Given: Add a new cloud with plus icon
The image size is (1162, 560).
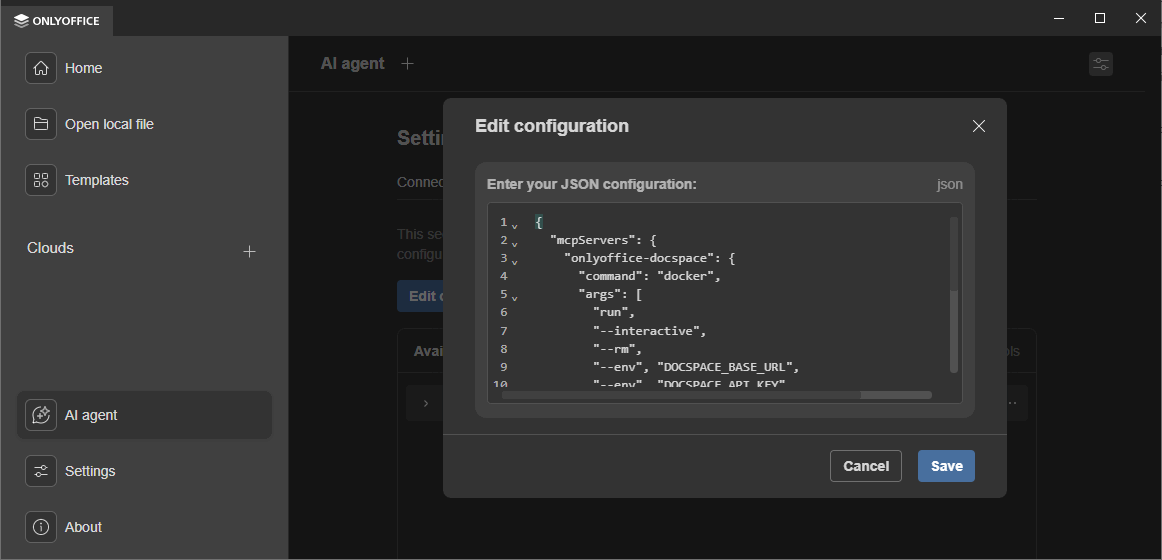Looking at the screenshot, I should click(250, 251).
